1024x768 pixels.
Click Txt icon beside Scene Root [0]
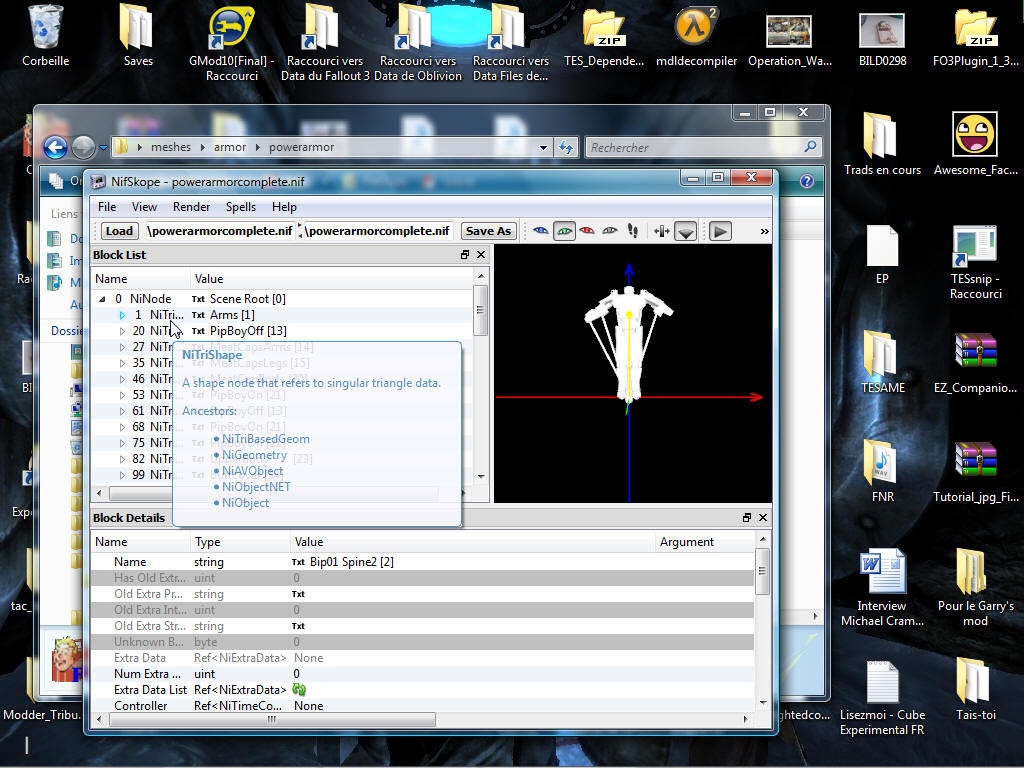coord(198,299)
